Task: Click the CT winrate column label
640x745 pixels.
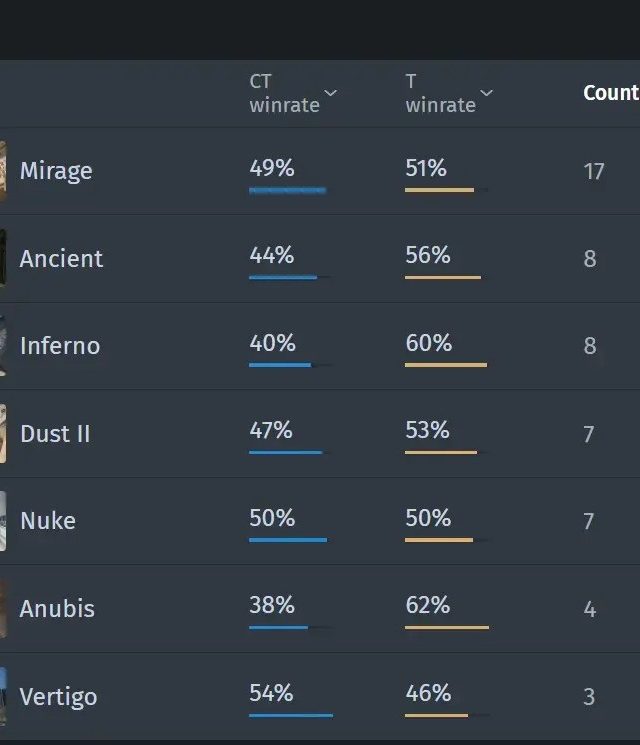Action: [x=284, y=93]
